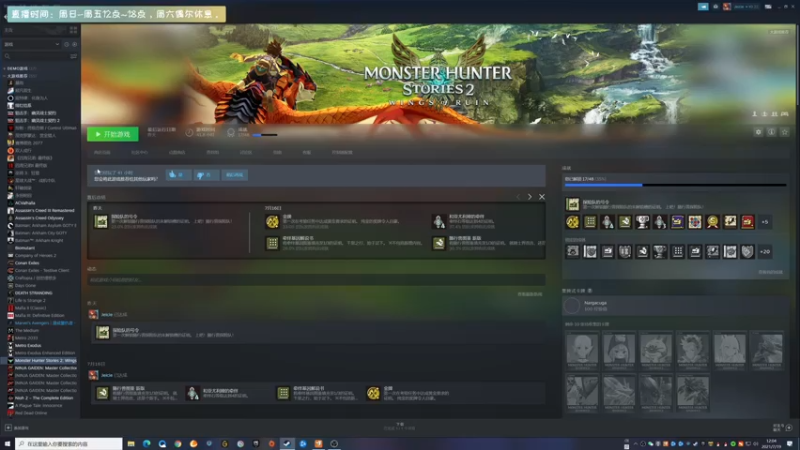Go to the next post-game summary page
The width and height of the screenshot is (800, 450).
(x=530, y=197)
